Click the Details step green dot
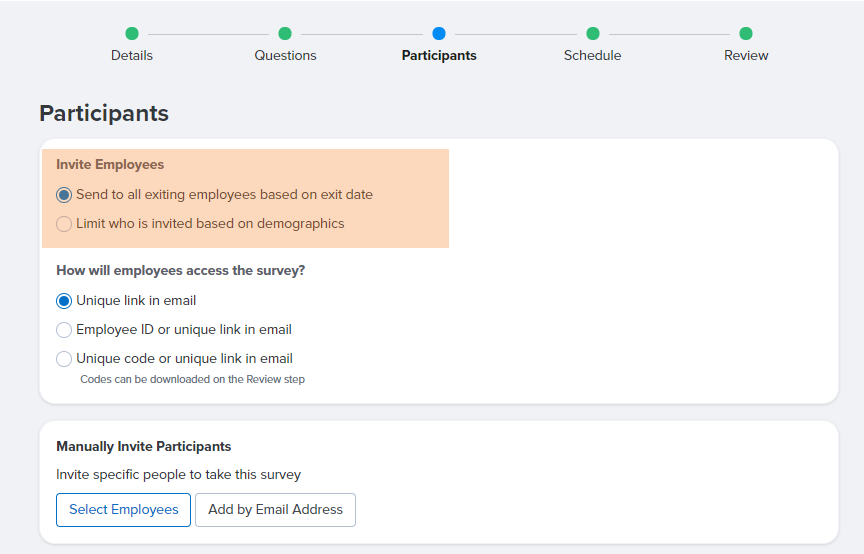Viewport: 864px width, 554px height. (132, 34)
